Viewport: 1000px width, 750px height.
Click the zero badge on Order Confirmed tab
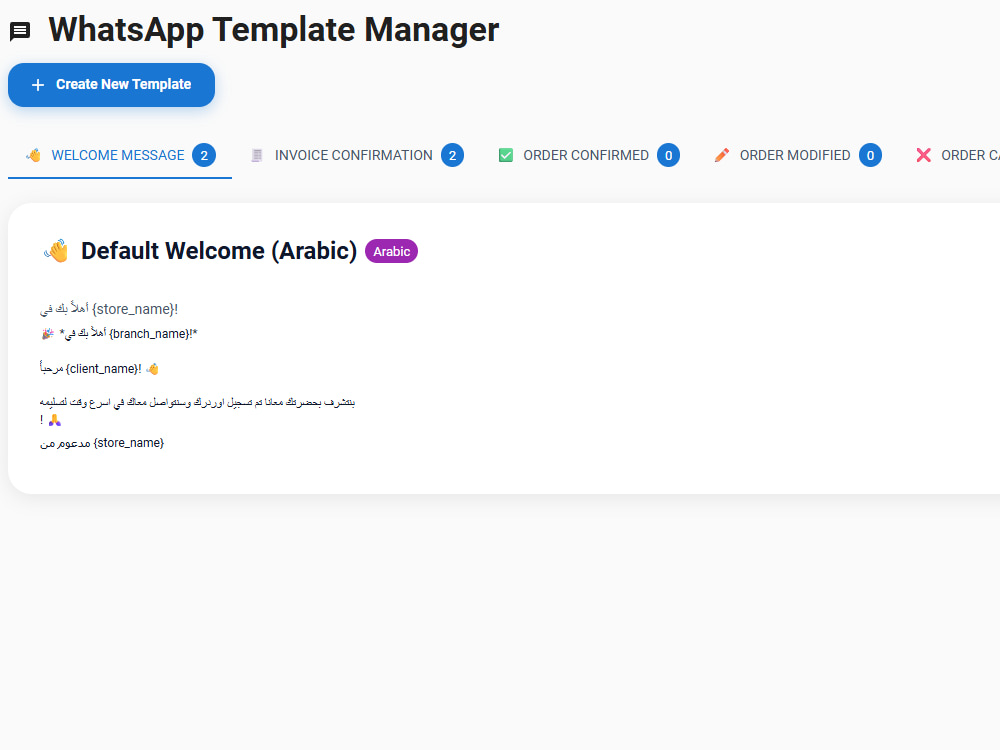point(668,155)
